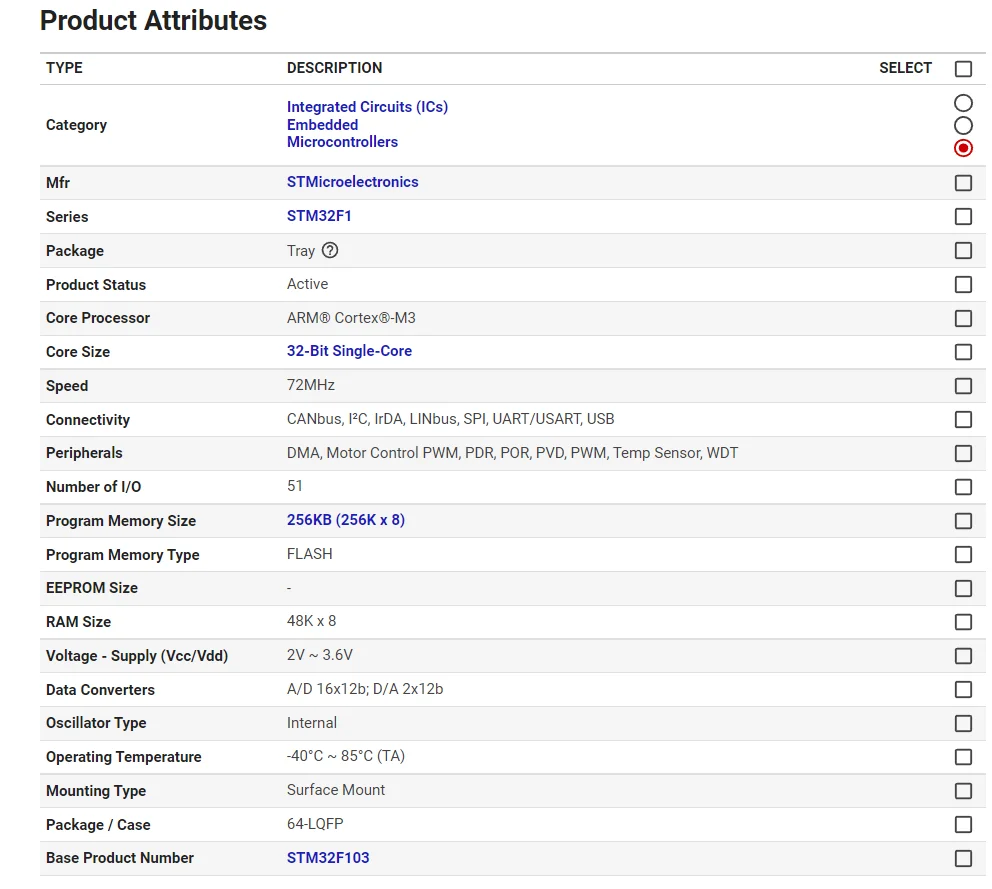Click the 'Surface Mount' value
Image resolution: width=992 pixels, height=889 pixels.
336,790
